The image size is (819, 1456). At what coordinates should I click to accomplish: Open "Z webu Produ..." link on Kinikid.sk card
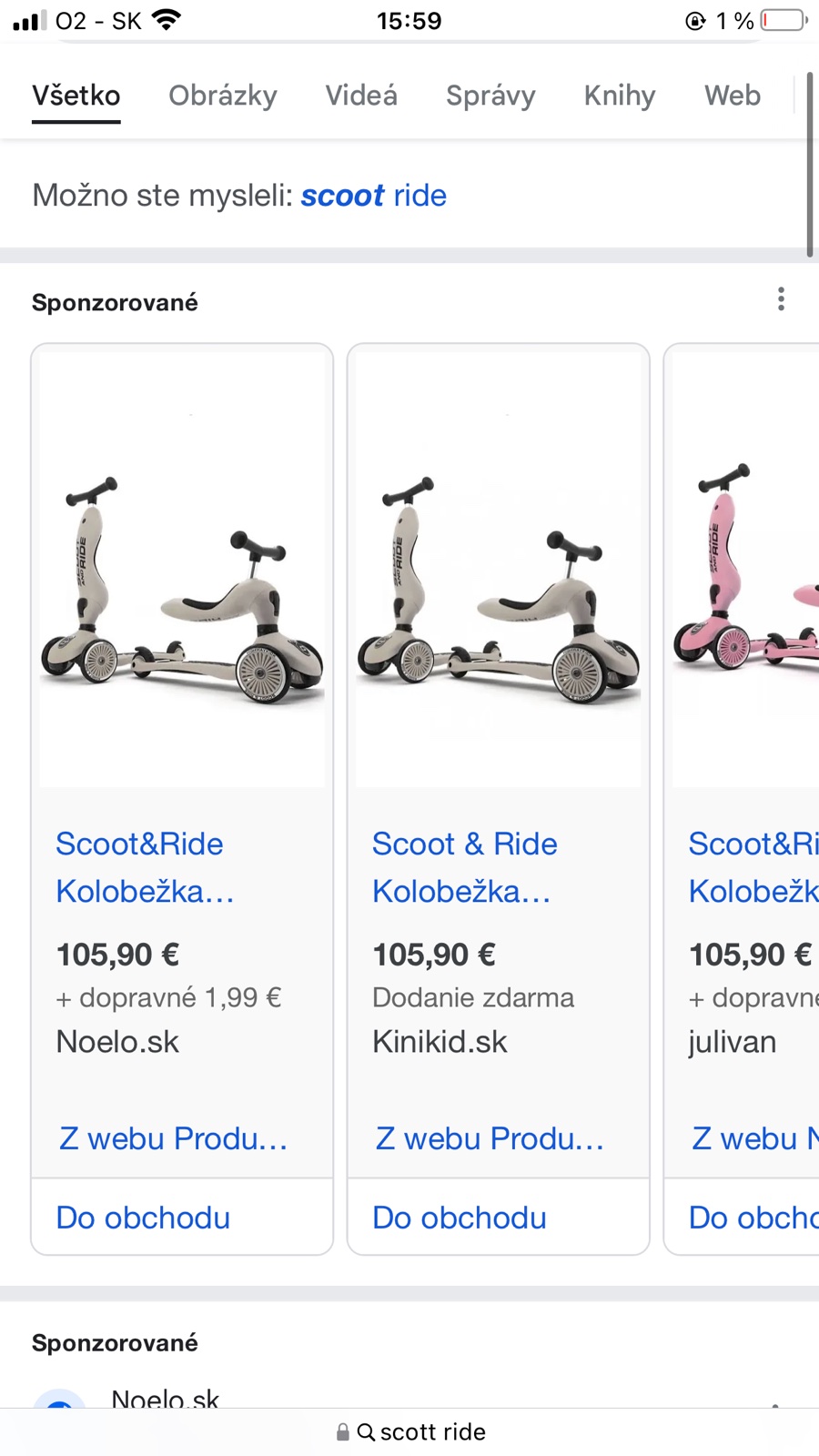490,1138
